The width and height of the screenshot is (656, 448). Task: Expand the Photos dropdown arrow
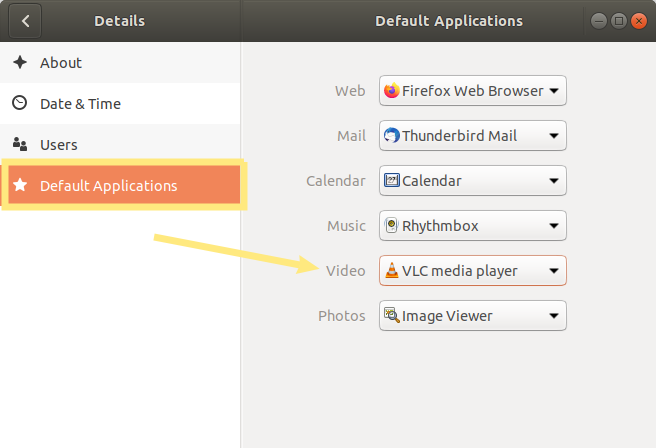coord(554,316)
